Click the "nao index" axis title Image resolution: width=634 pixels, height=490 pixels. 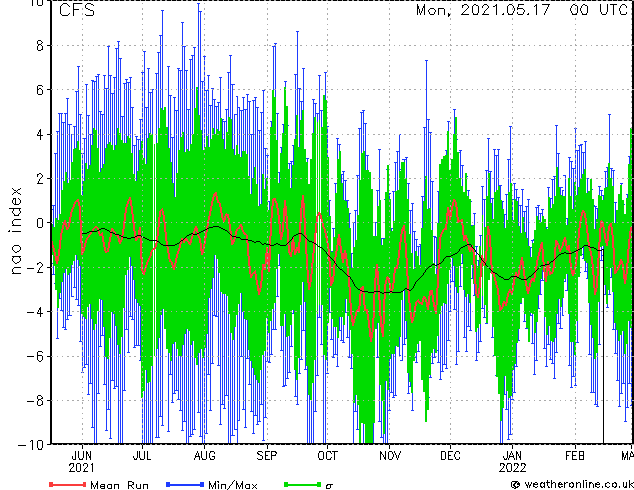(x=15, y=231)
